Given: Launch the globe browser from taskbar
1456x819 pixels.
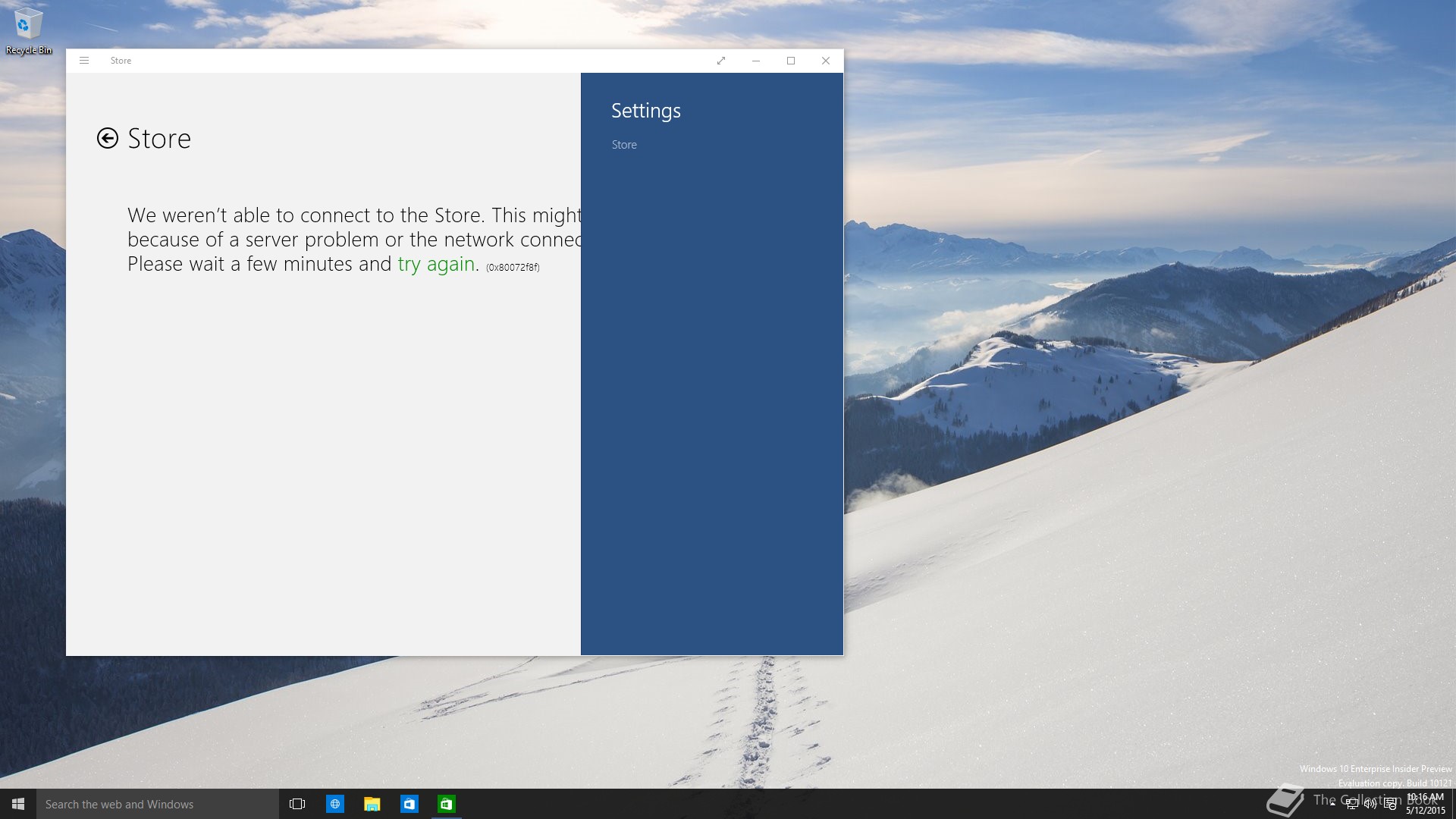Looking at the screenshot, I should [x=334, y=804].
